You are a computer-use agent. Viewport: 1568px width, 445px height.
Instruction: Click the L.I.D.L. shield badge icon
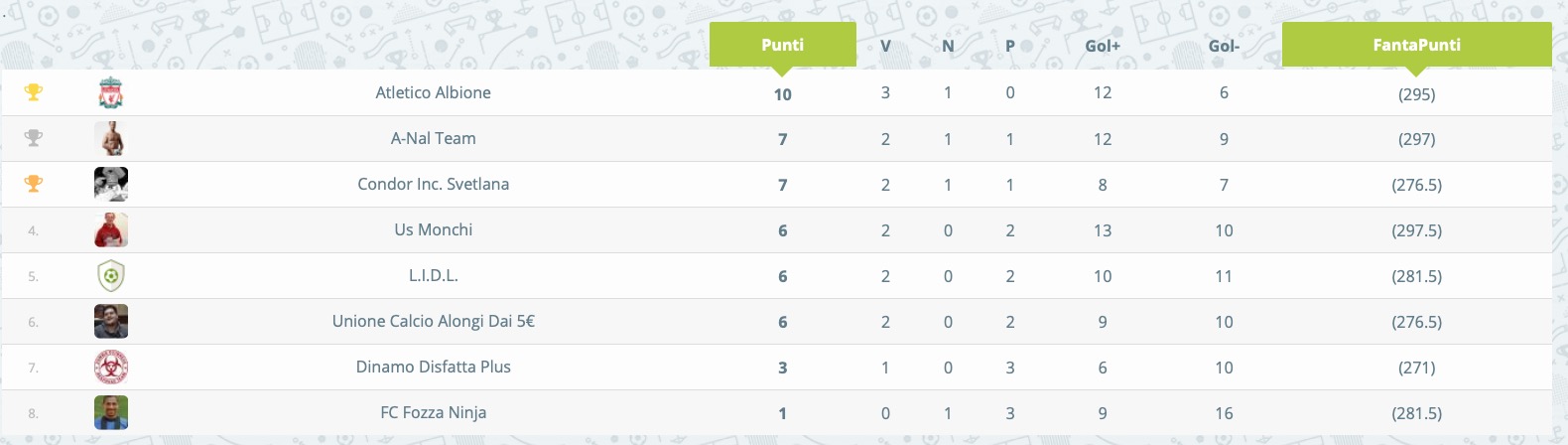111,275
